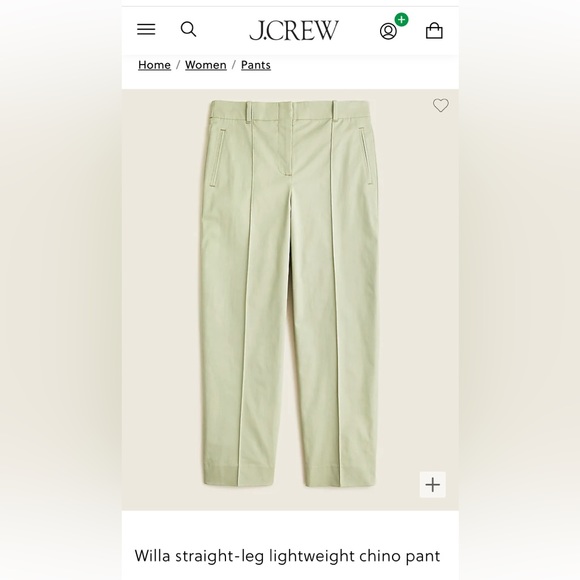Screen dimensions: 580x580
Task: Click the left pocket of the pants
Action: [218, 157]
